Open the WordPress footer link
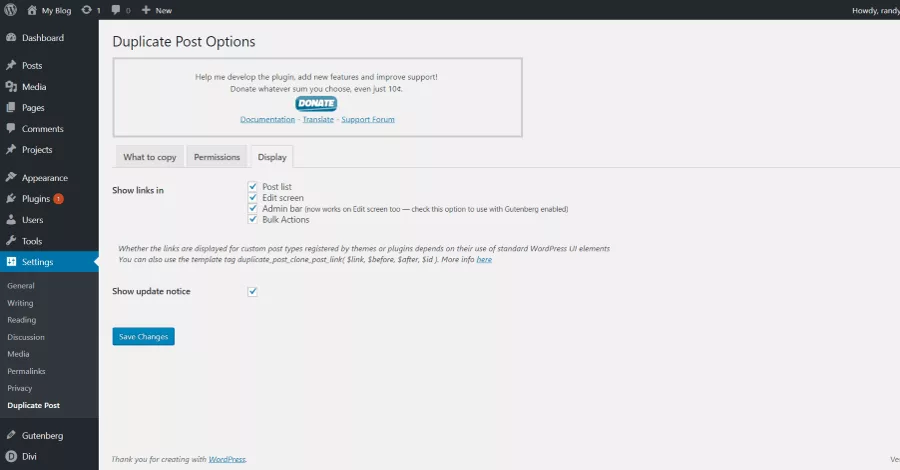 pyautogui.click(x=227, y=459)
